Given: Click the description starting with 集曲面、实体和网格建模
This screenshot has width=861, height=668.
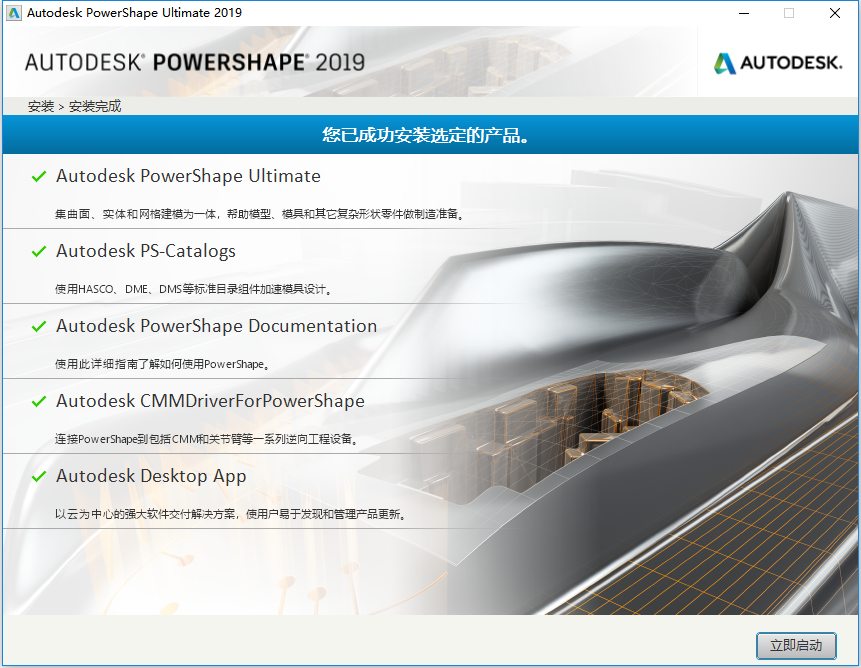Looking at the screenshot, I should (260, 214).
